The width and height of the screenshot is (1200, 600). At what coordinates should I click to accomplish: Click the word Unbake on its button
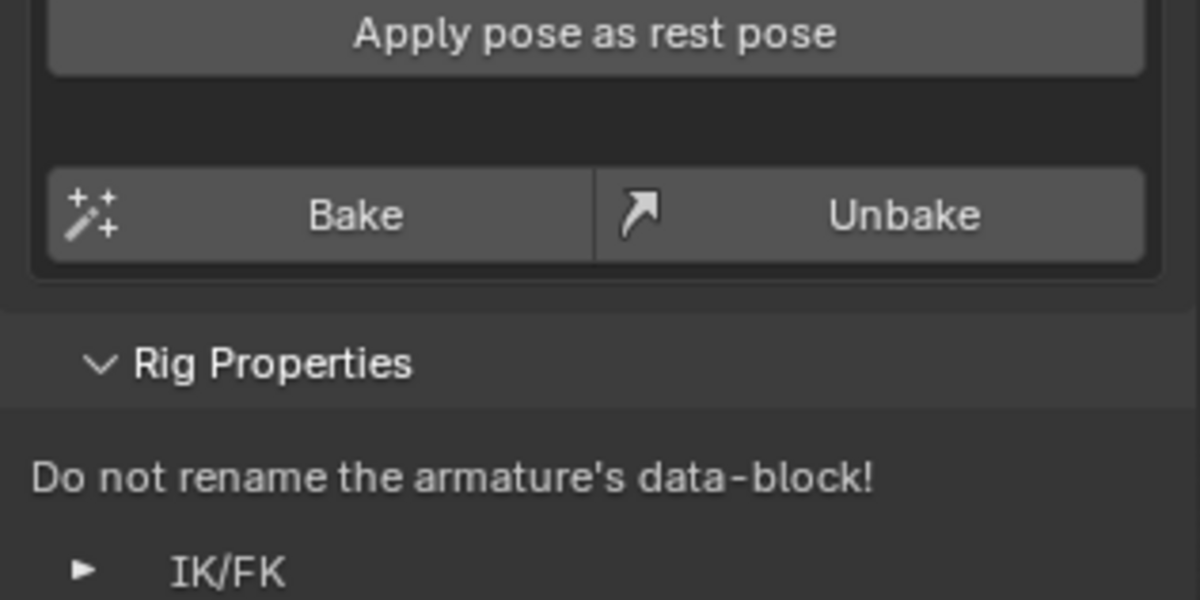904,215
